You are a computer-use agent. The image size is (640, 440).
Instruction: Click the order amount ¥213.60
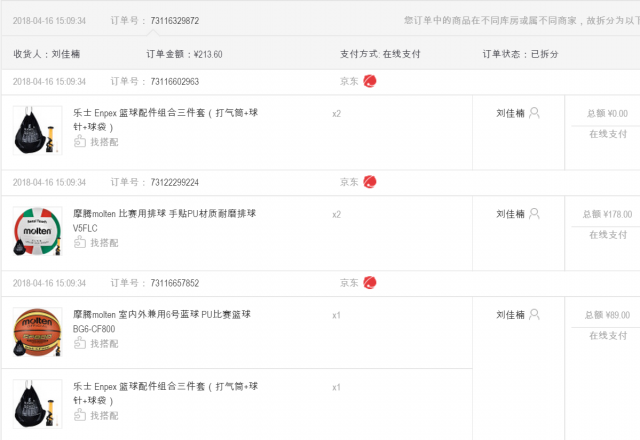(208, 54)
